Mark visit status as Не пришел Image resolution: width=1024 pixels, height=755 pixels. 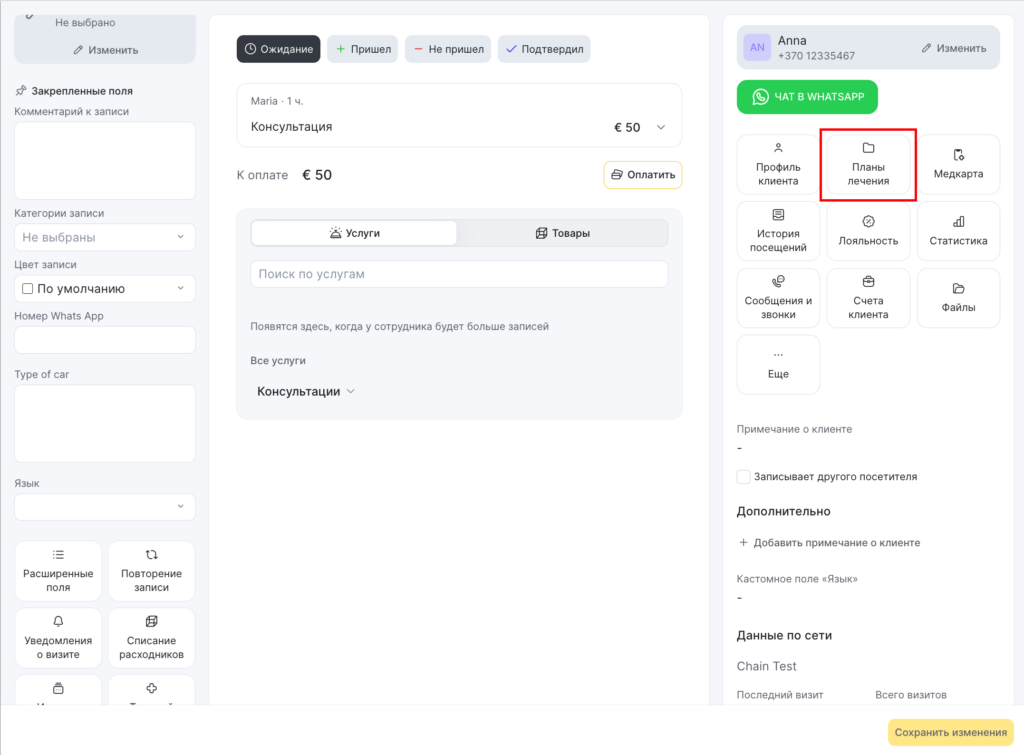coord(448,49)
